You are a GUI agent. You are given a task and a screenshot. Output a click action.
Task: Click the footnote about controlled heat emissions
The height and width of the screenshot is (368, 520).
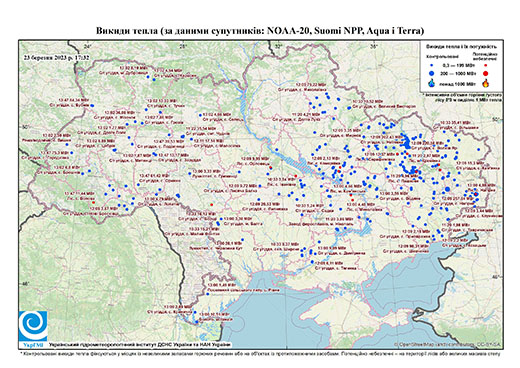pos(260,353)
